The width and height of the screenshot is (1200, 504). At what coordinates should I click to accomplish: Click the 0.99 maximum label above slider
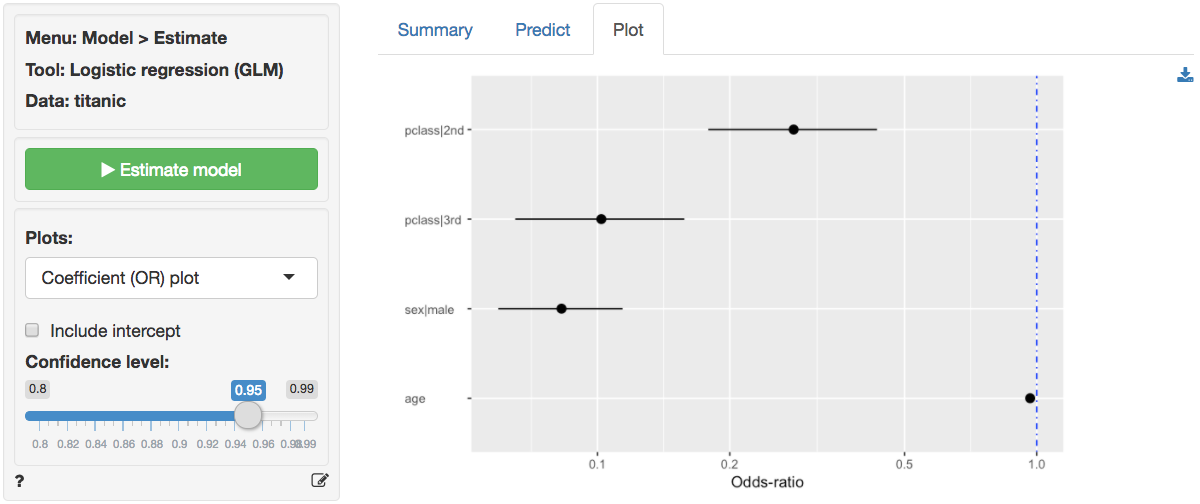pos(301,389)
